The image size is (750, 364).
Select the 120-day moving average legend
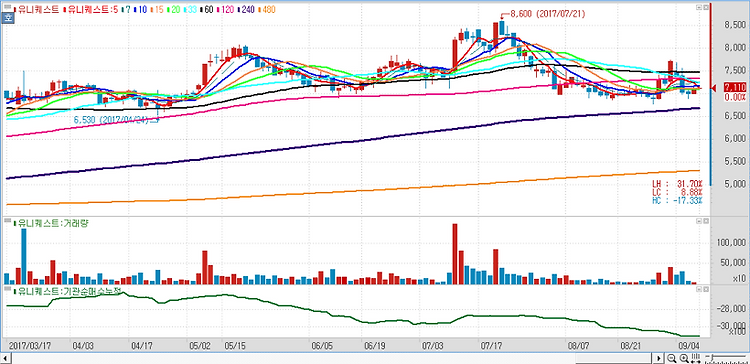click(226, 9)
